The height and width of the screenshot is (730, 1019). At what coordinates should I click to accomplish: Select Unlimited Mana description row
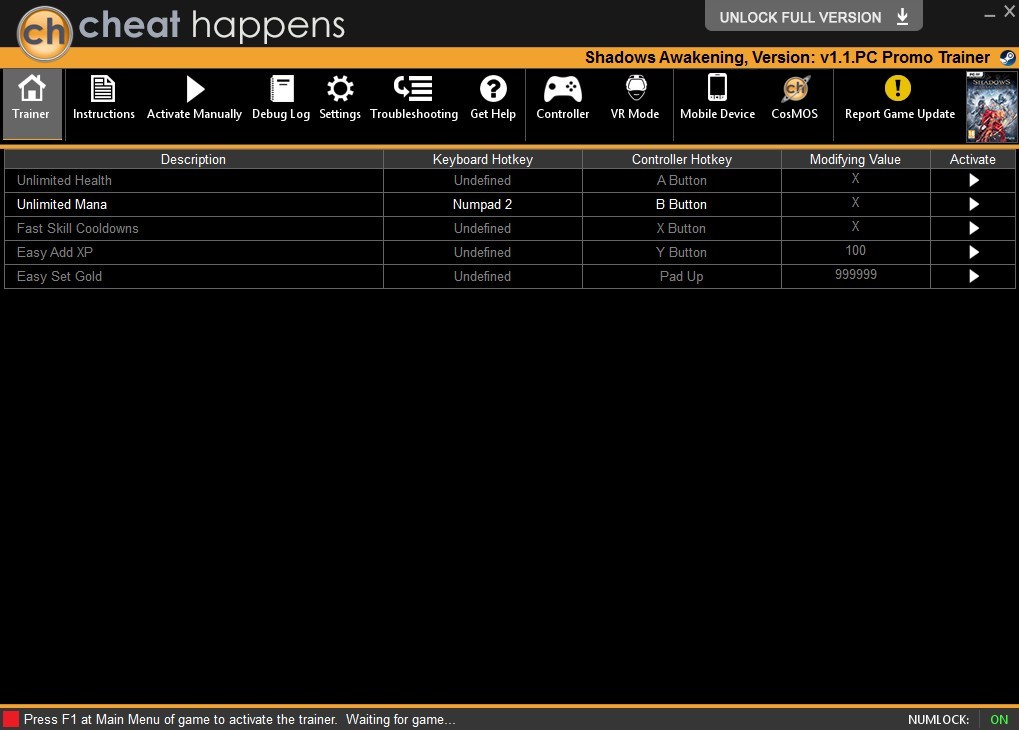(194, 205)
